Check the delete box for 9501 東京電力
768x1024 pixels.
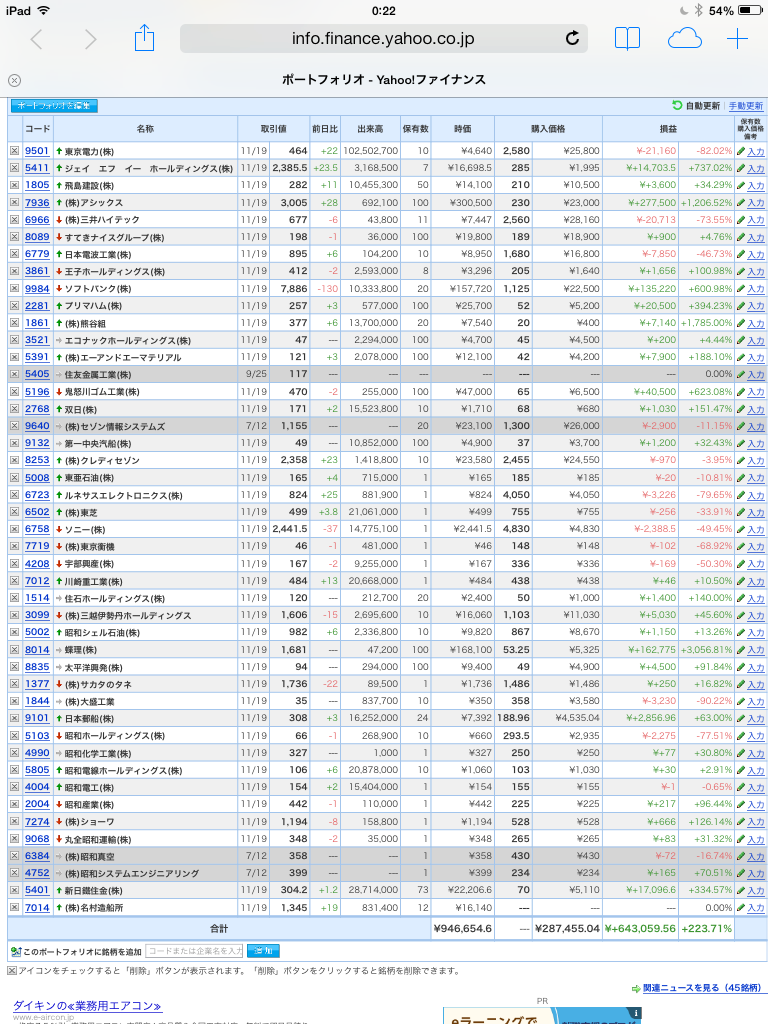[14, 151]
